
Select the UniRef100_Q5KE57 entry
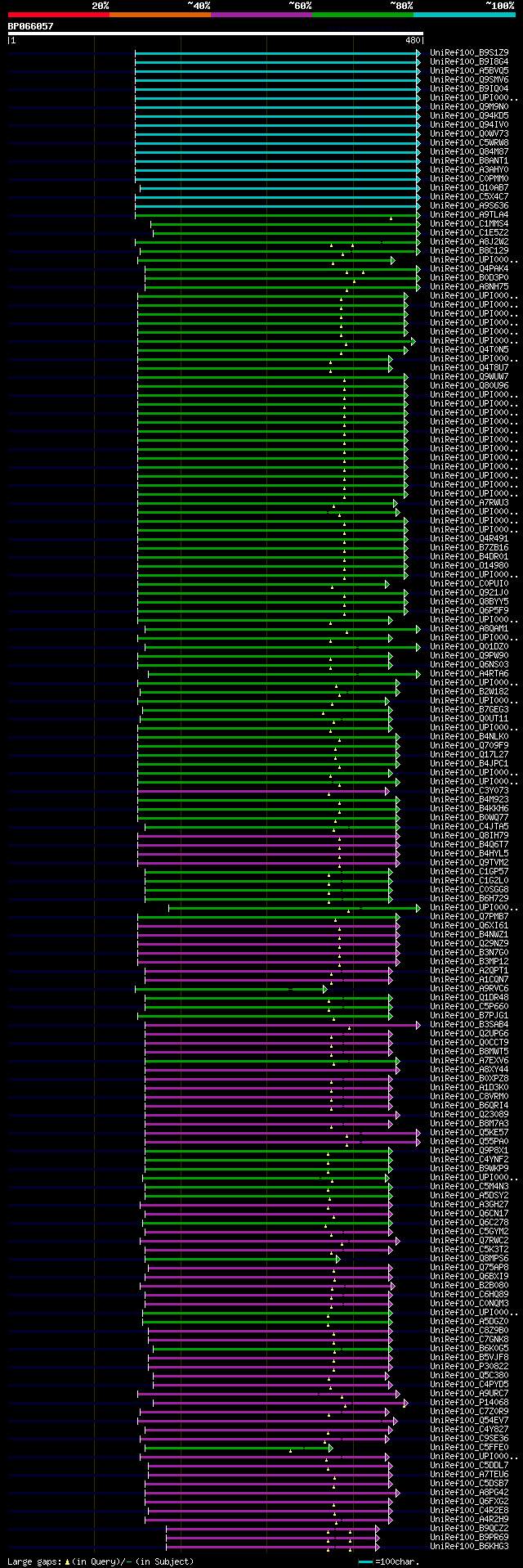469,1132
